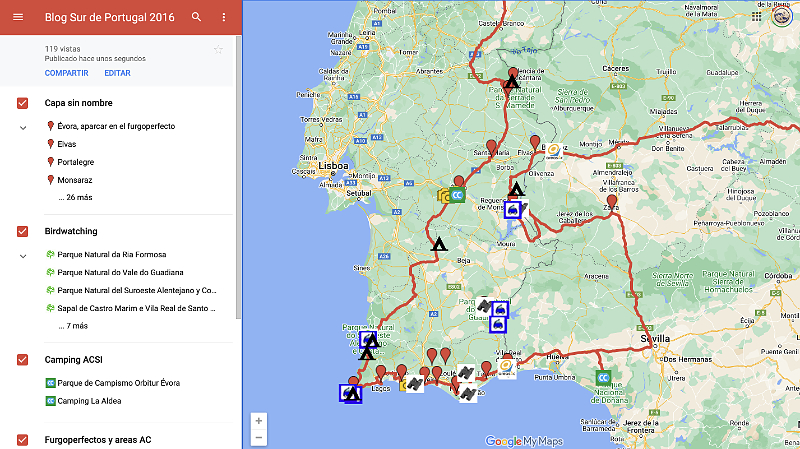This screenshot has height=449, width=800.
Task: Select Elvas place entry
Action: (x=67, y=144)
